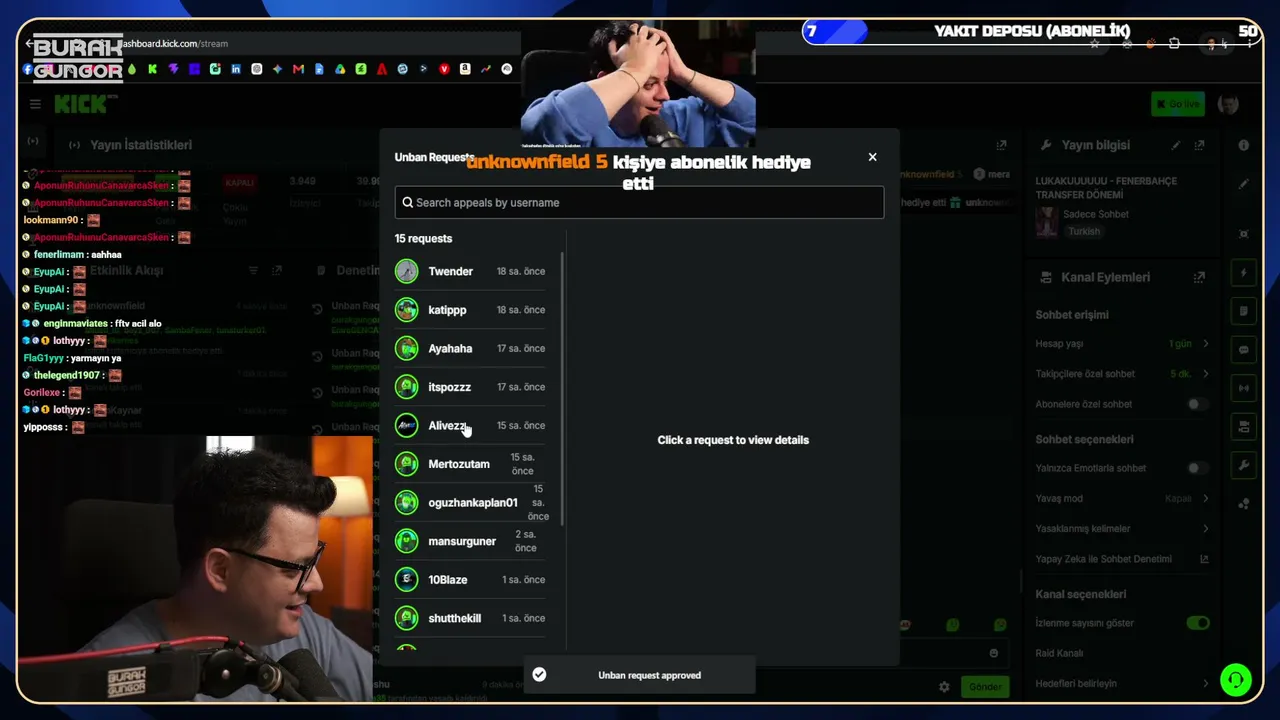Click the document sidebar icon
This screenshot has height=720, width=1280.
coord(1244,311)
